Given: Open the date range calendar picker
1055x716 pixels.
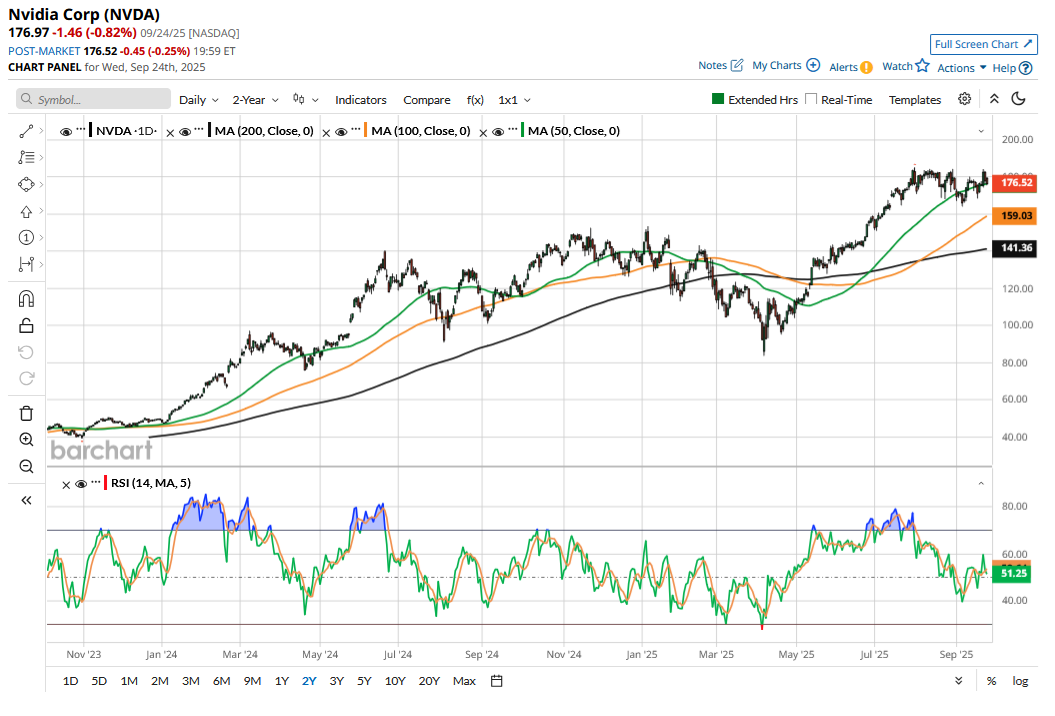Looking at the screenshot, I should pos(497,681).
